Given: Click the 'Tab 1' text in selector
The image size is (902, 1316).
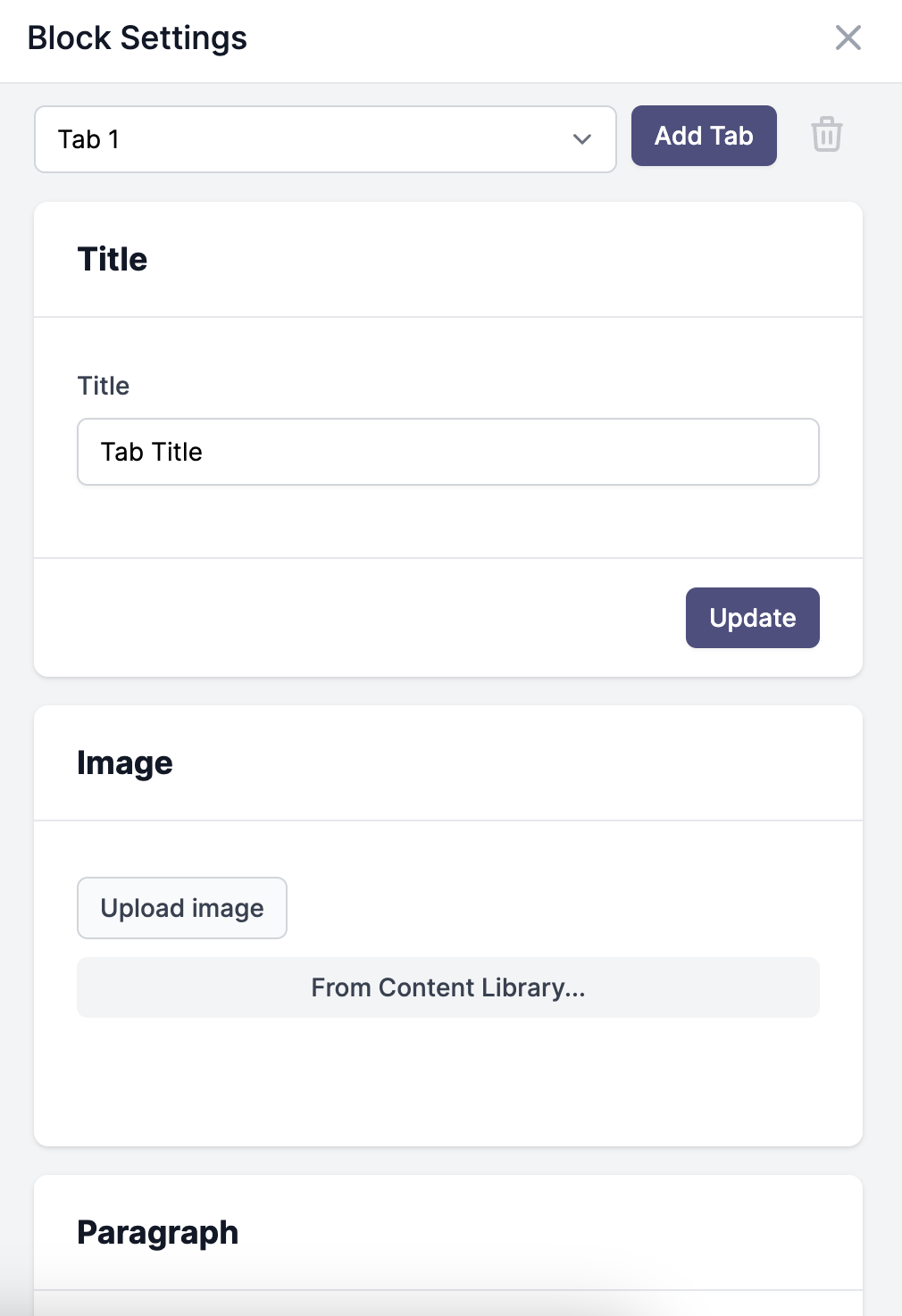Looking at the screenshot, I should pyautogui.click(x=88, y=139).
